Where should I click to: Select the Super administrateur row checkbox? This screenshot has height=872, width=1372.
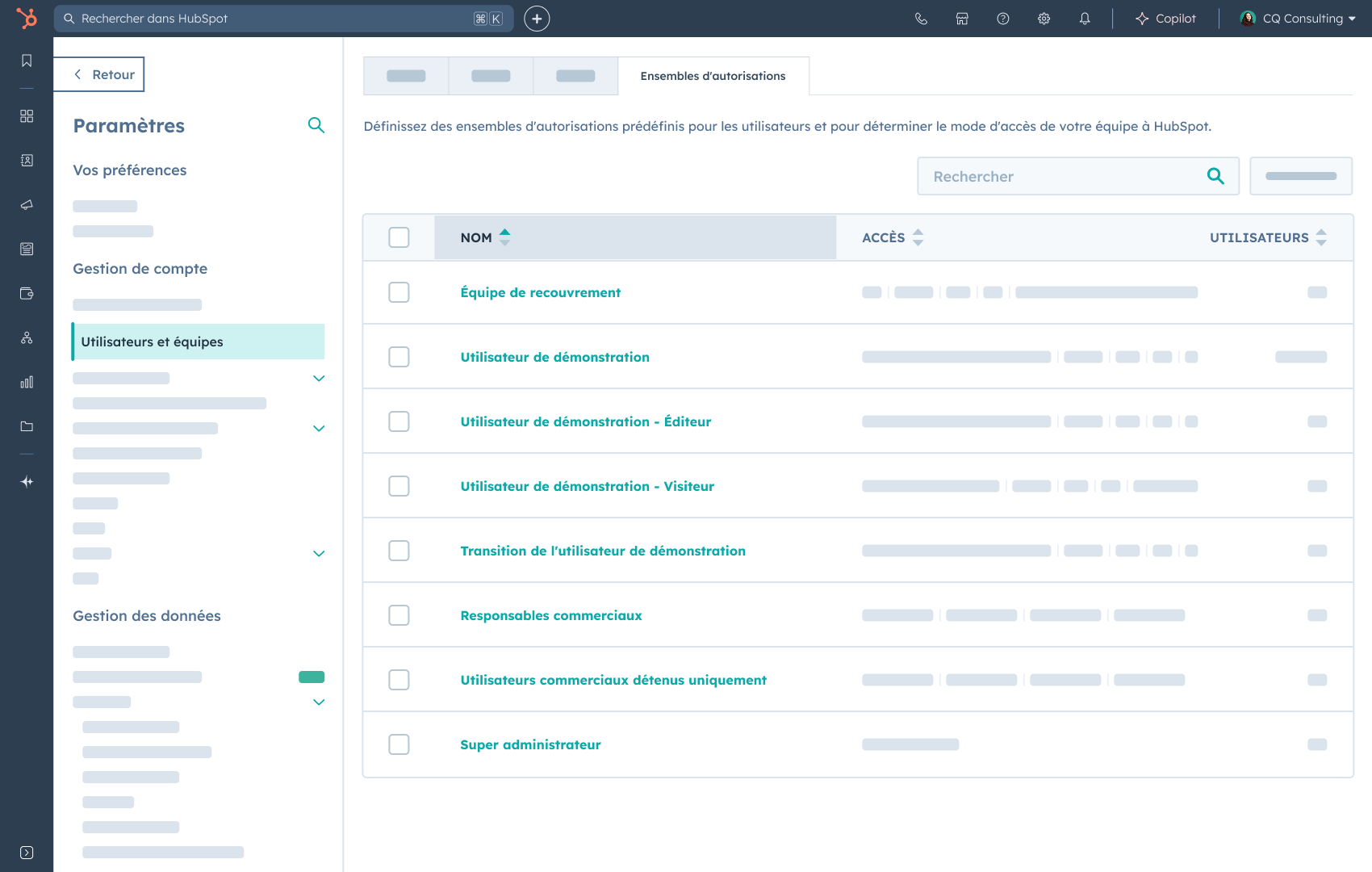click(399, 744)
